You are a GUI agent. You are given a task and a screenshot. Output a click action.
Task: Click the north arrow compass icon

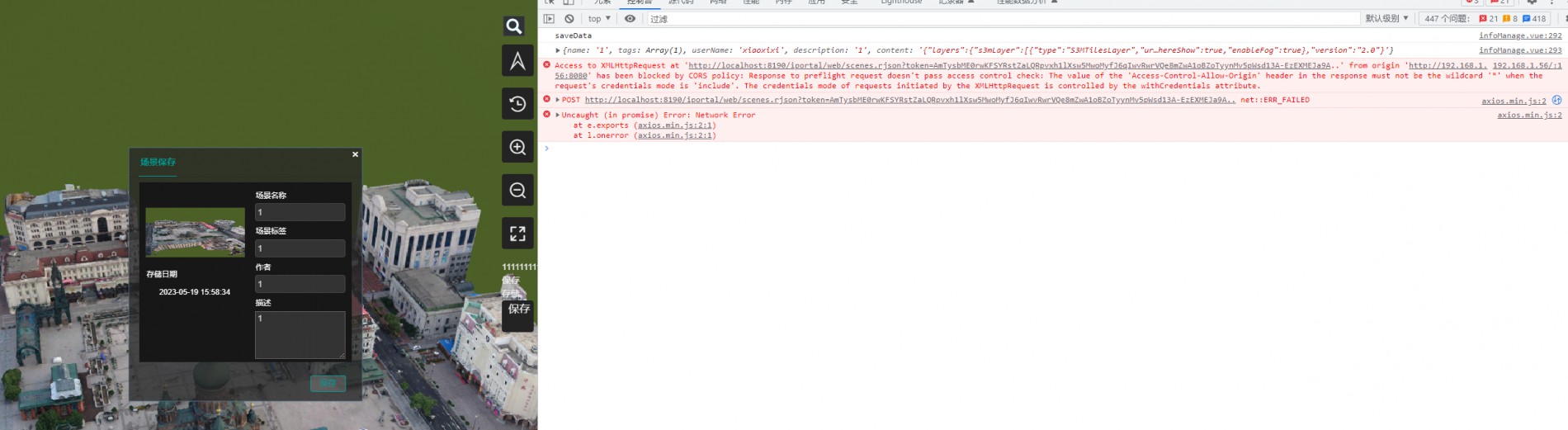517,61
